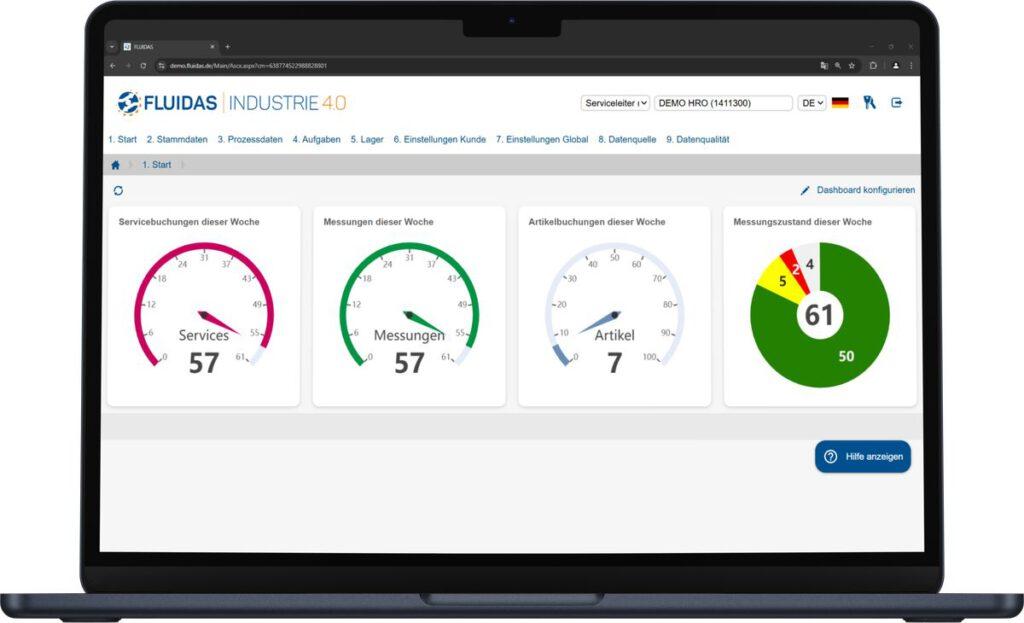Open the 5. Lager menu

(367, 140)
